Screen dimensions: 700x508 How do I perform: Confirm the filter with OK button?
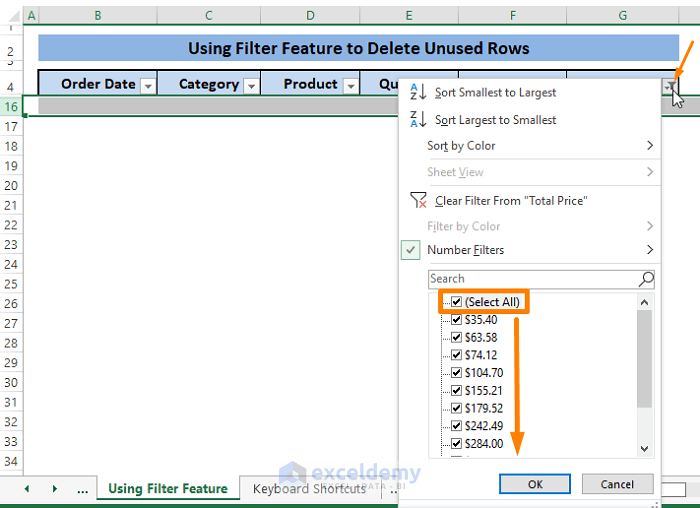coord(535,484)
